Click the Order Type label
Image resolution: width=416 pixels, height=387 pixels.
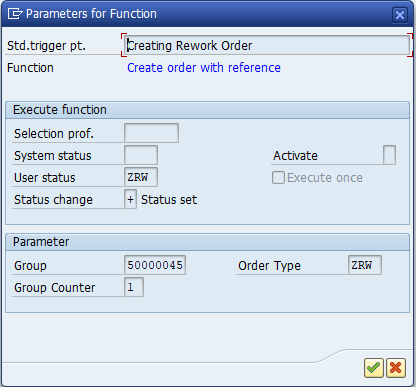(269, 266)
